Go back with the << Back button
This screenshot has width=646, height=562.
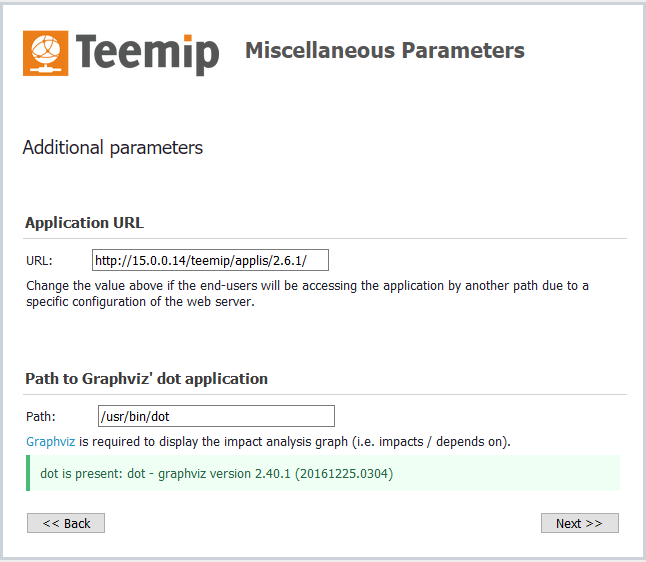[66, 523]
